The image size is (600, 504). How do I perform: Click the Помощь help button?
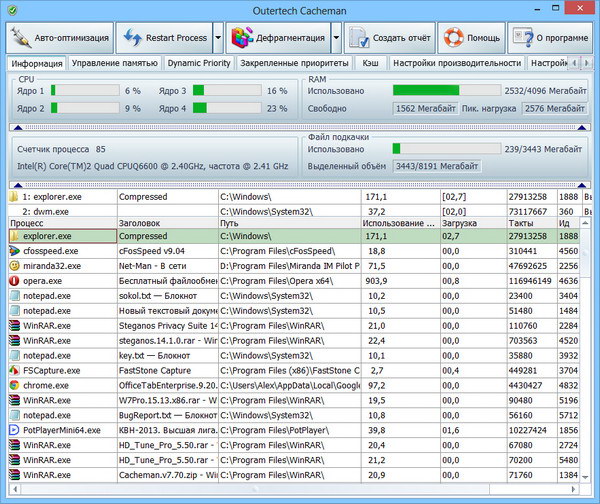472,38
